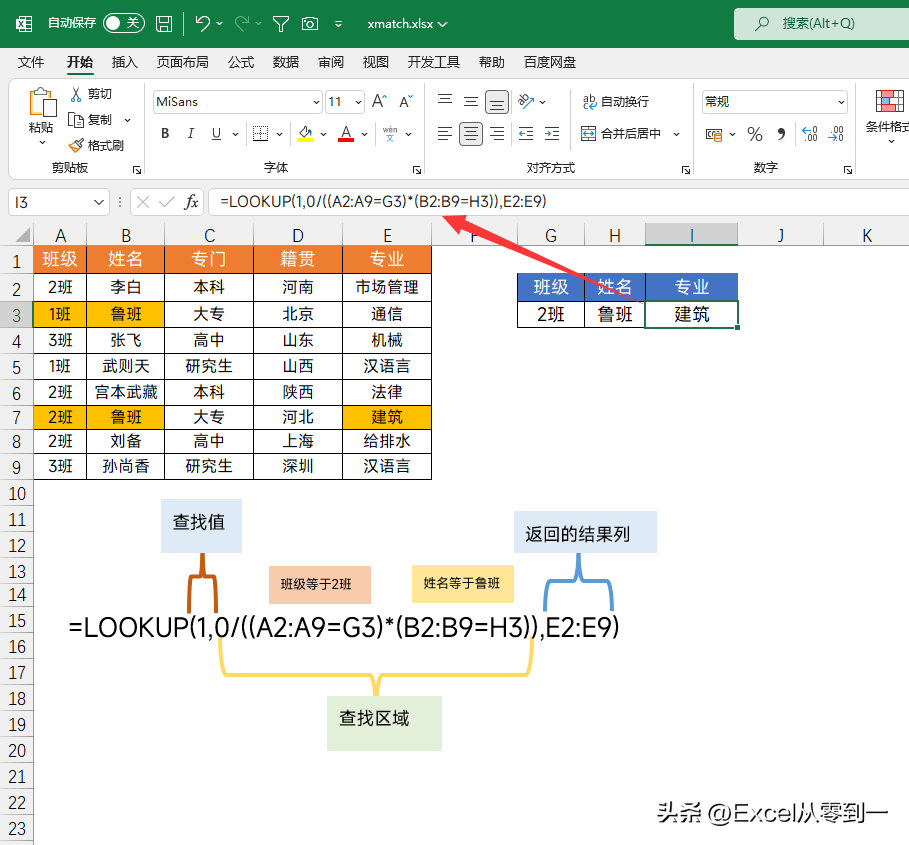Toggle Align Left button
Viewport: 909px width, 845px height.
[x=445, y=134]
